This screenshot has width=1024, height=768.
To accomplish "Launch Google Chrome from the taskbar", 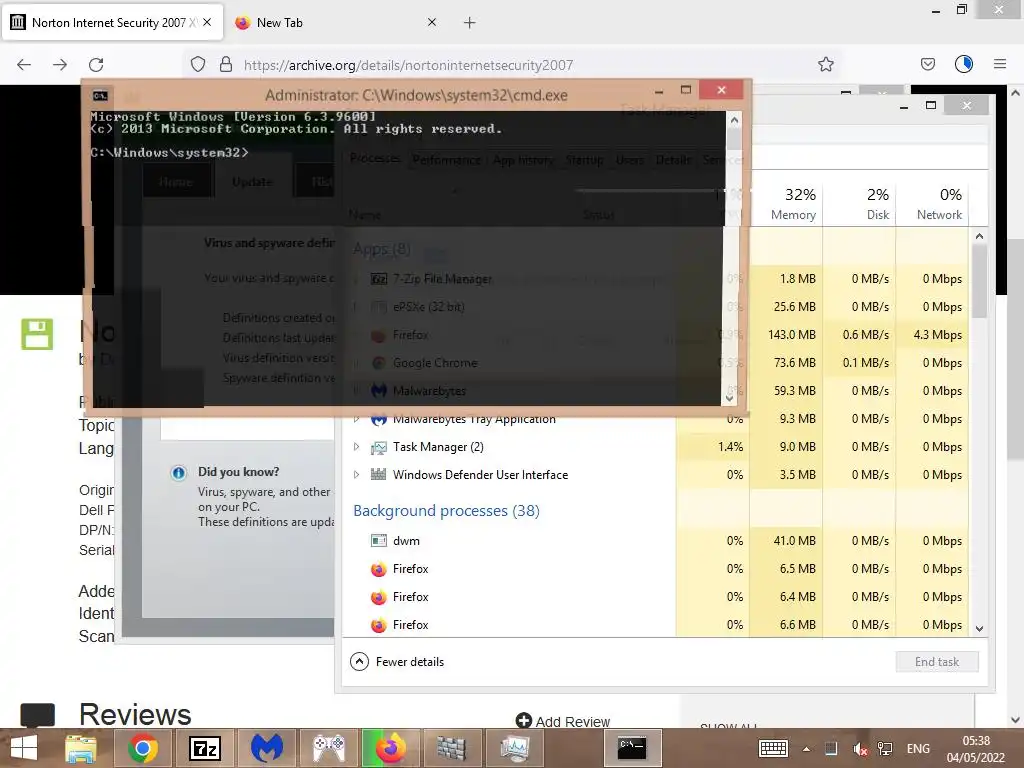I will point(142,748).
